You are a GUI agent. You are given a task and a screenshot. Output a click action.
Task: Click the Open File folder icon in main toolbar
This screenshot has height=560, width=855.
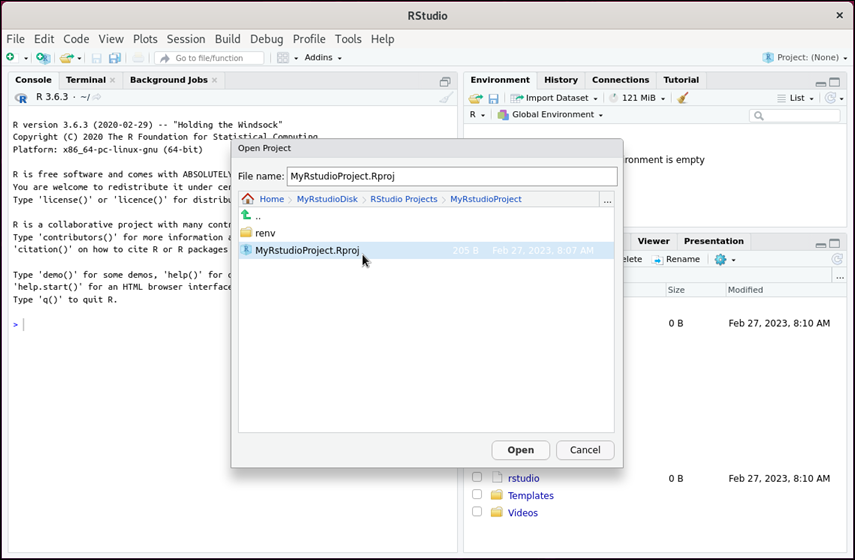coord(67,57)
